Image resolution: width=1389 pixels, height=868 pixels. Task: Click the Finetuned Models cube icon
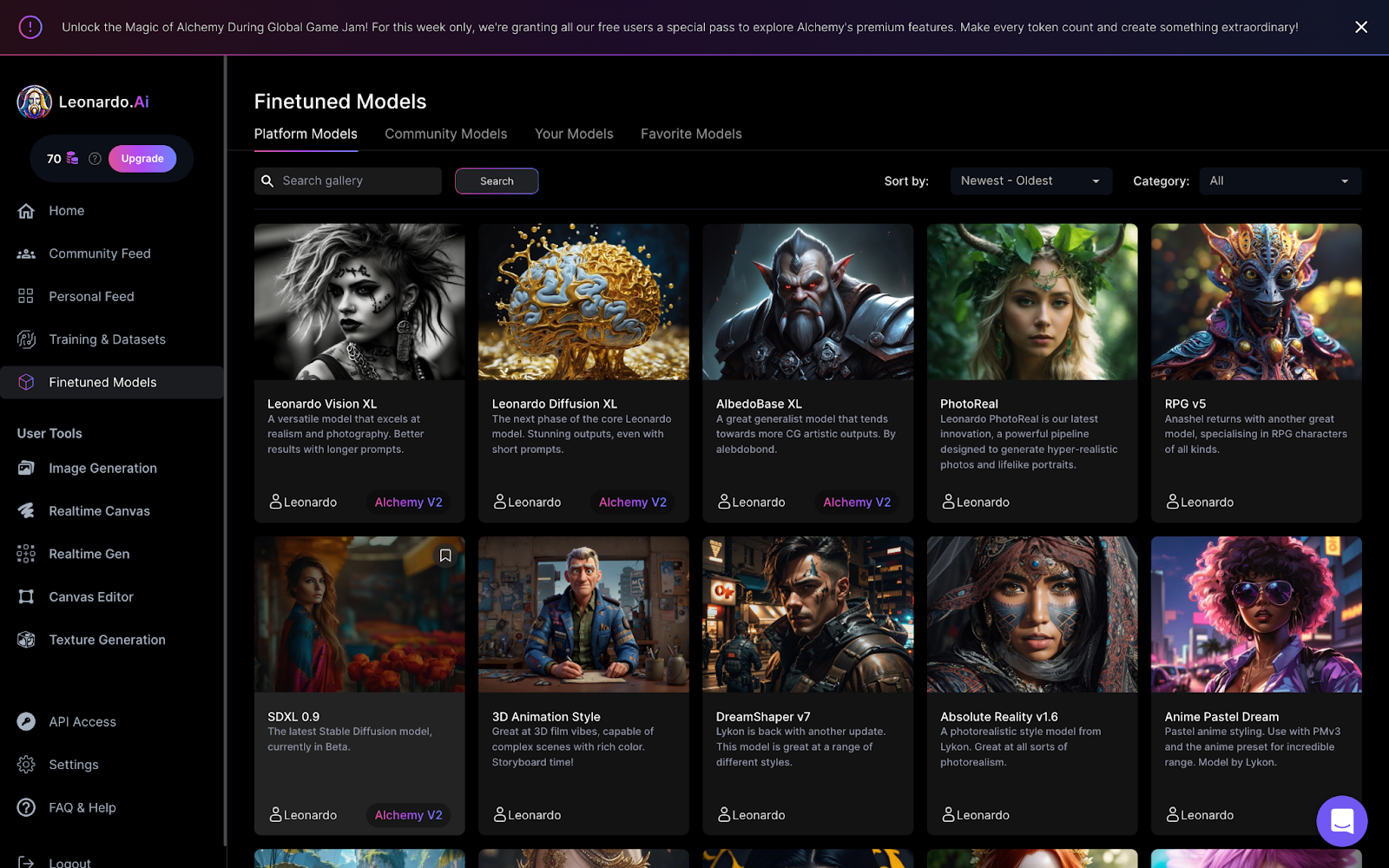[26, 382]
